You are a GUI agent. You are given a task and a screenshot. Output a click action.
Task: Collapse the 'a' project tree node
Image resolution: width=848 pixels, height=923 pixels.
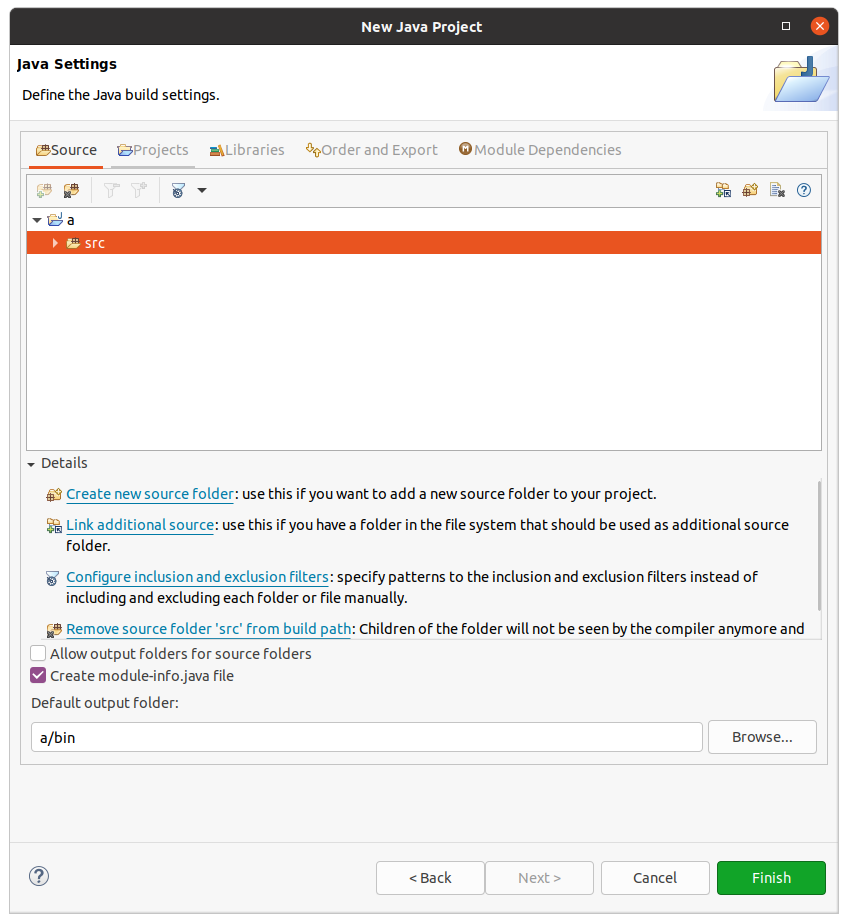click(37, 220)
